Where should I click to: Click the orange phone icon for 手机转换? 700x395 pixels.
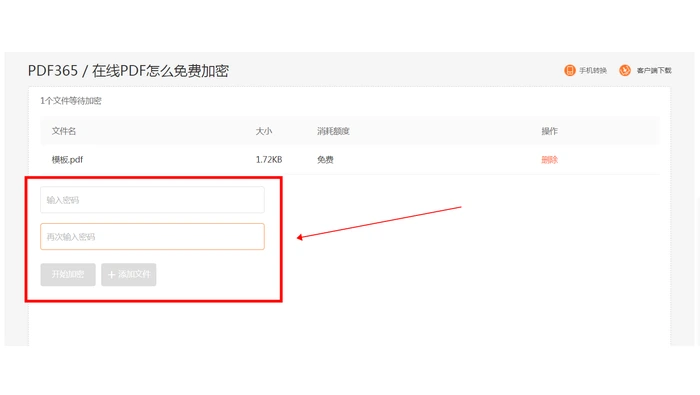[x=569, y=70]
